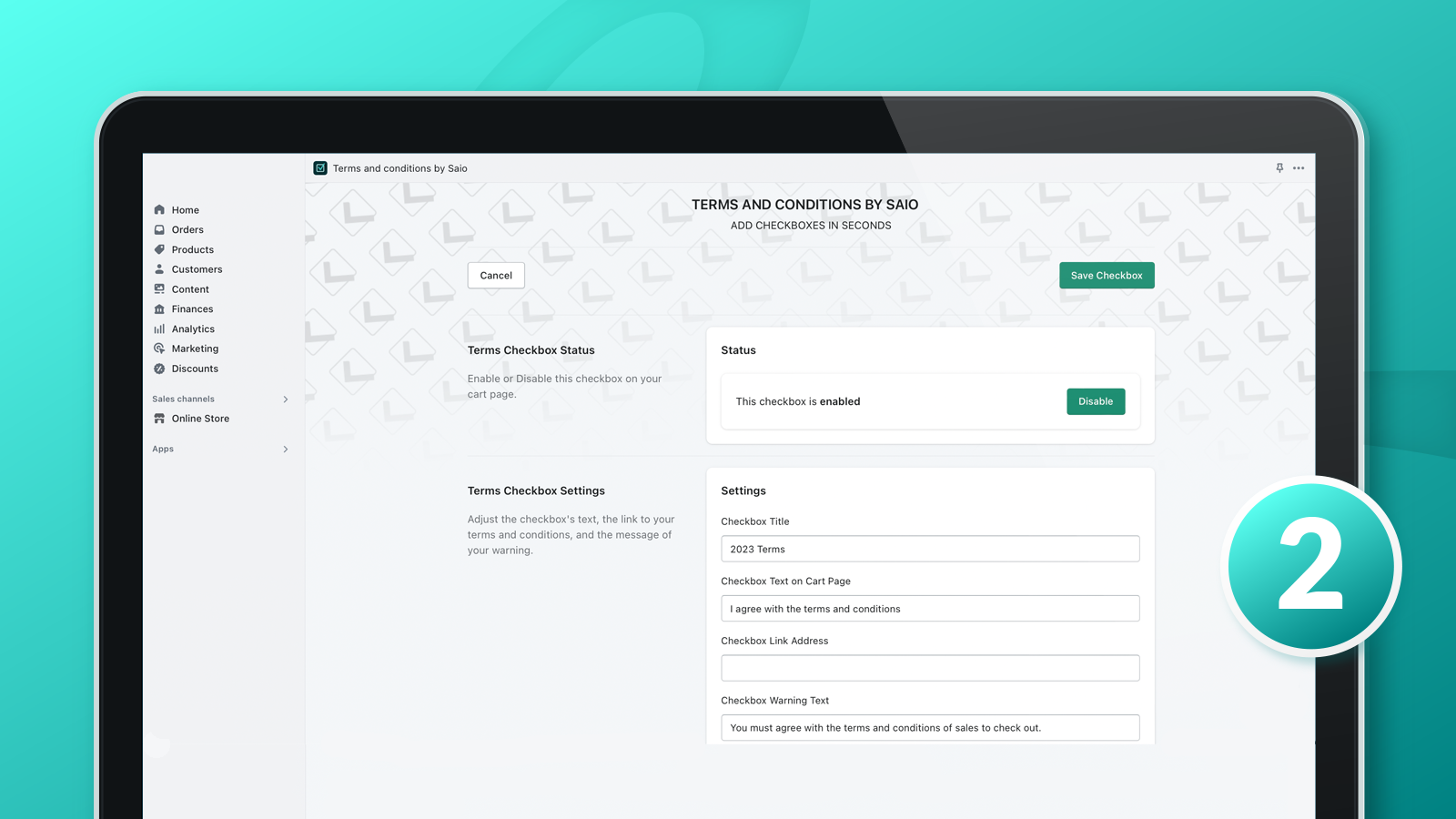This screenshot has width=1456, height=819.
Task: Click the Customers person icon
Action: (x=159, y=269)
